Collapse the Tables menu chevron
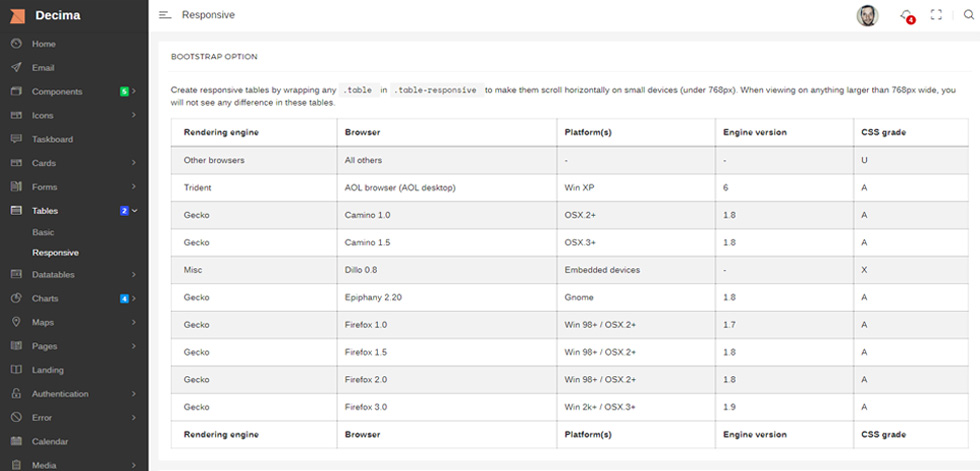 [x=134, y=211]
